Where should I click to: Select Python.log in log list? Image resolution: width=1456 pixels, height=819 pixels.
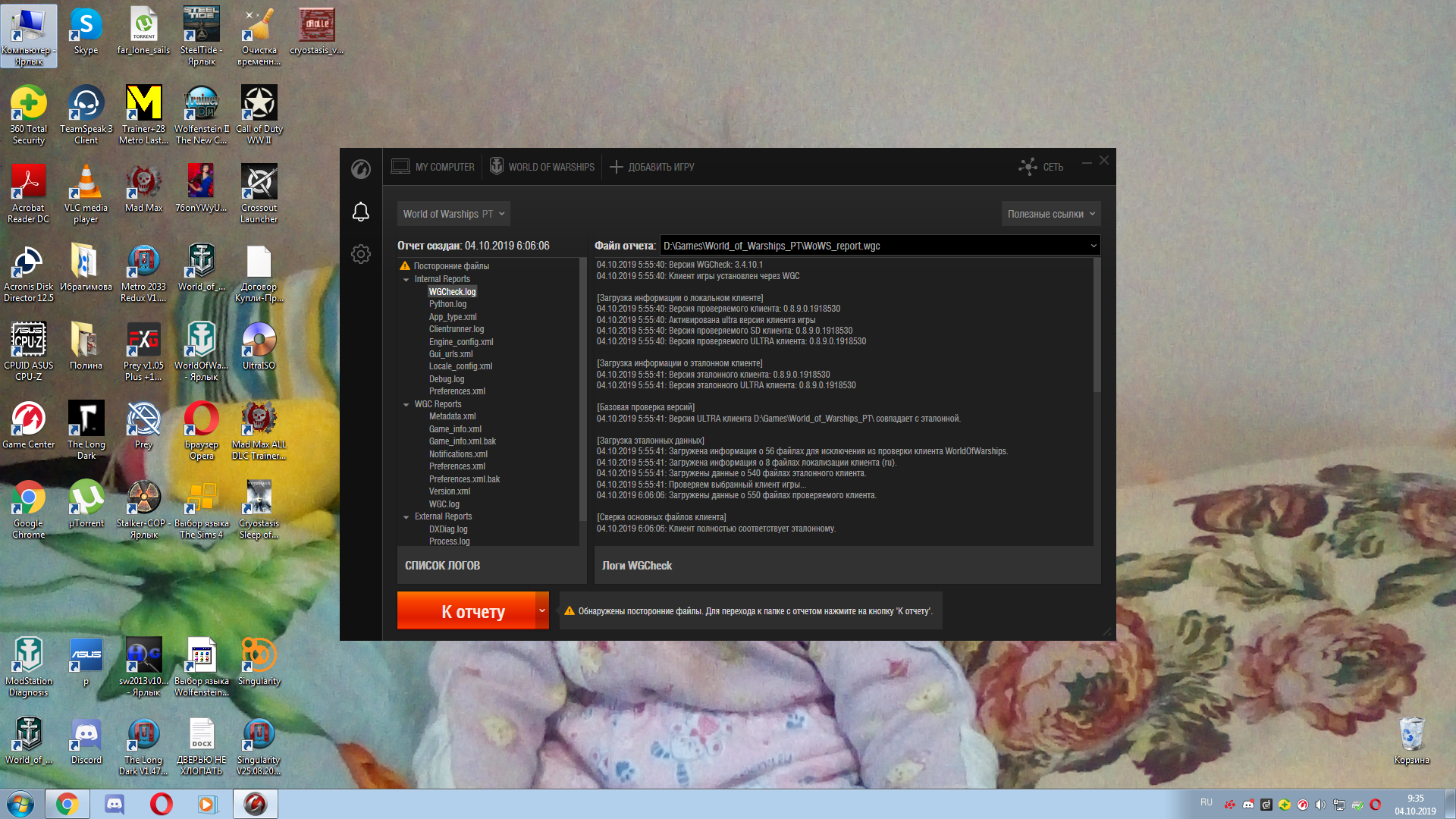(x=447, y=304)
